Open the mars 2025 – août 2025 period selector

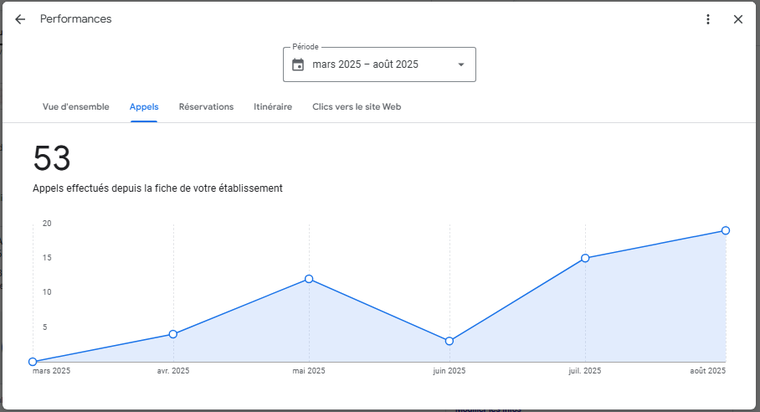365,65
